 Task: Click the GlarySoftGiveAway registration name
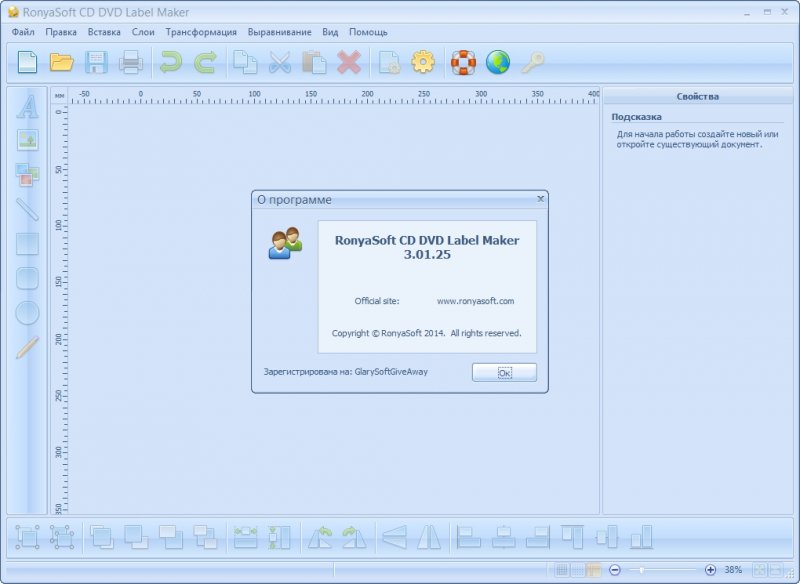pyautogui.click(x=391, y=372)
